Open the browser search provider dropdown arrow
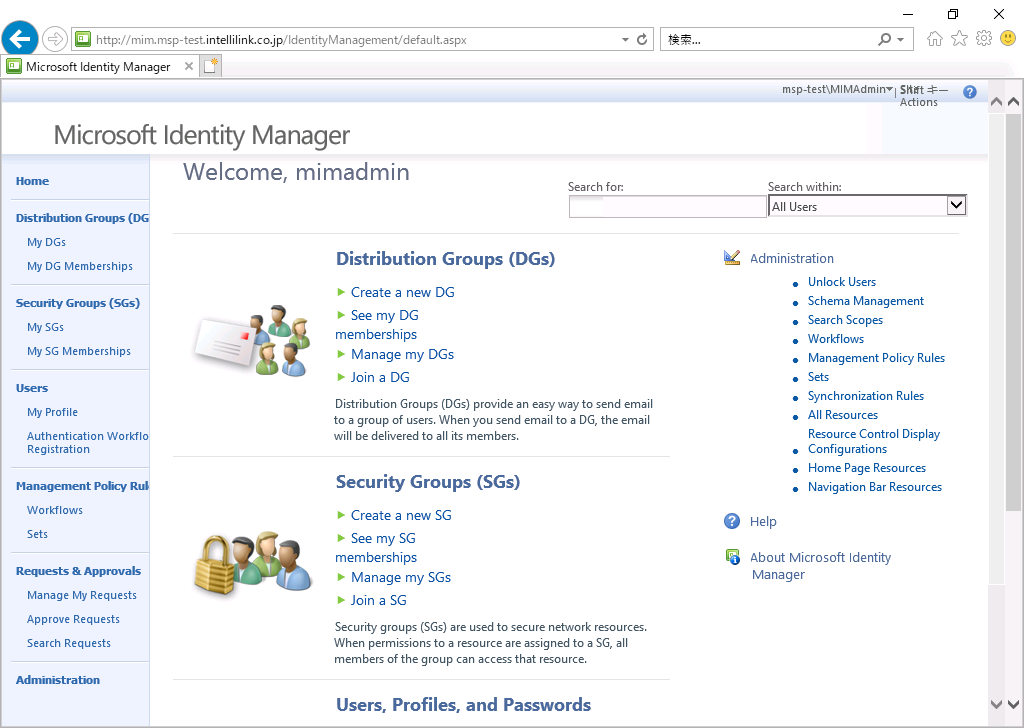This screenshot has width=1024, height=728. [901, 40]
